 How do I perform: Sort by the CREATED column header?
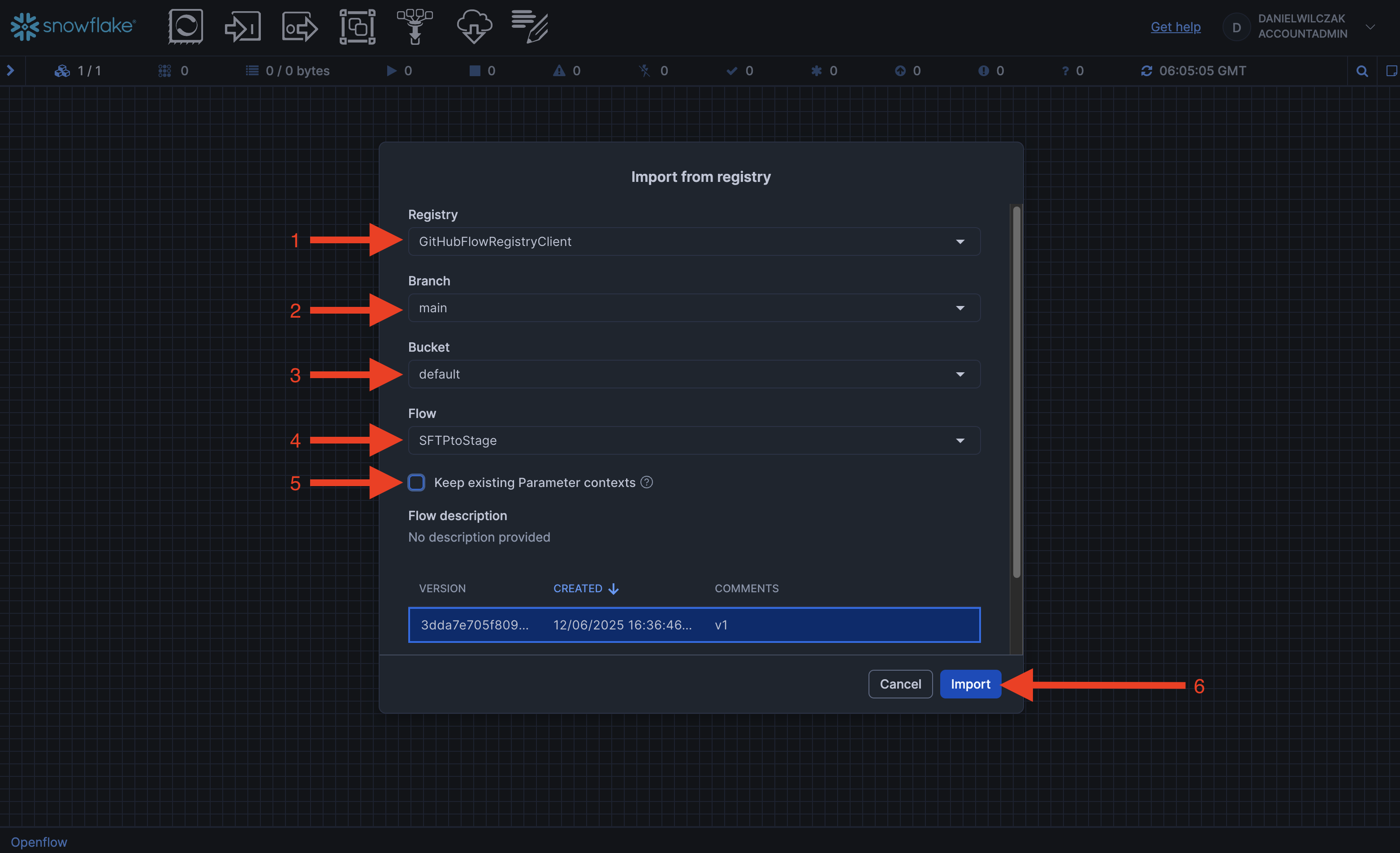click(578, 588)
